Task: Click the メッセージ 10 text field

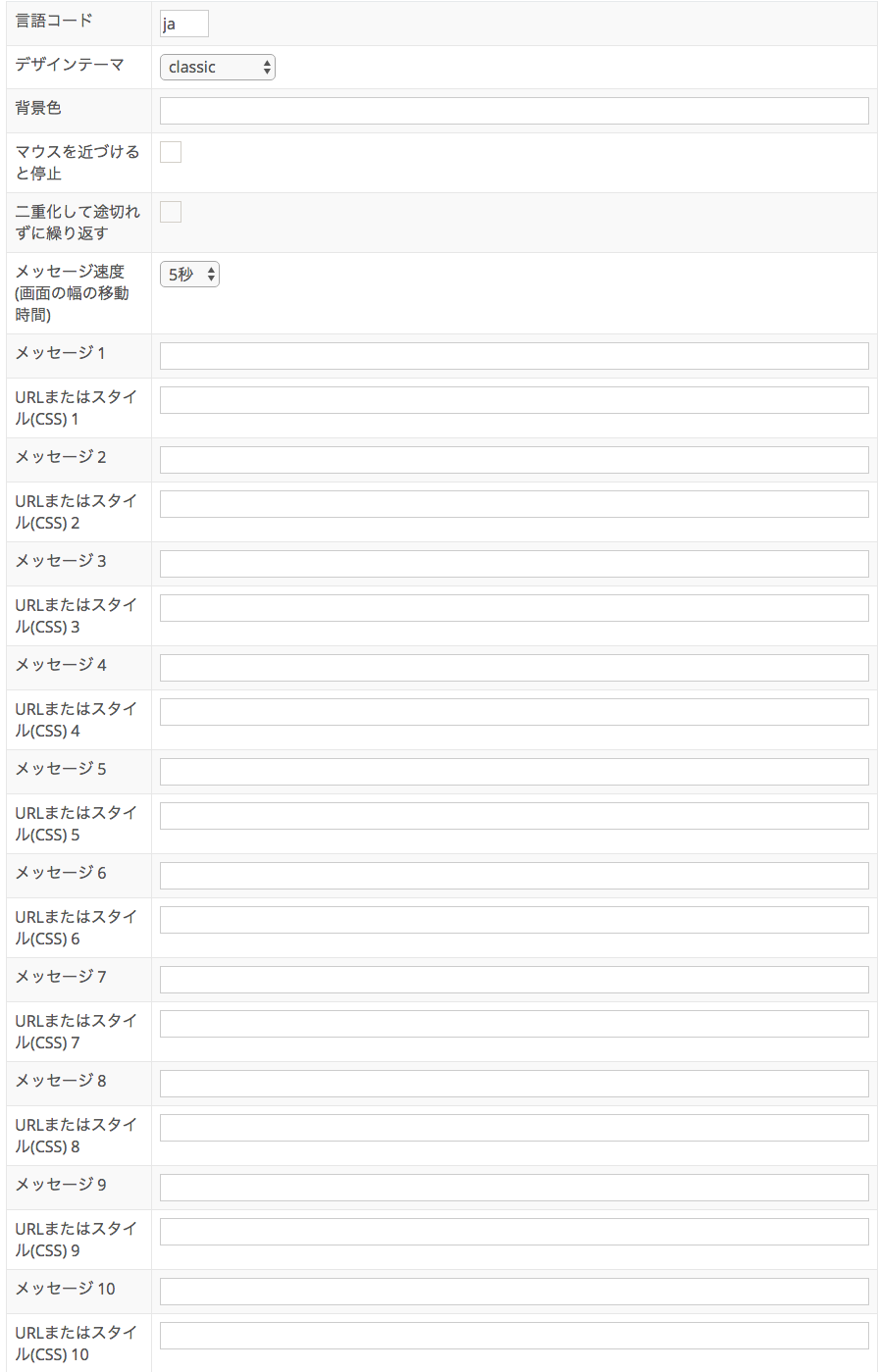Action: pyautogui.click(x=514, y=1292)
